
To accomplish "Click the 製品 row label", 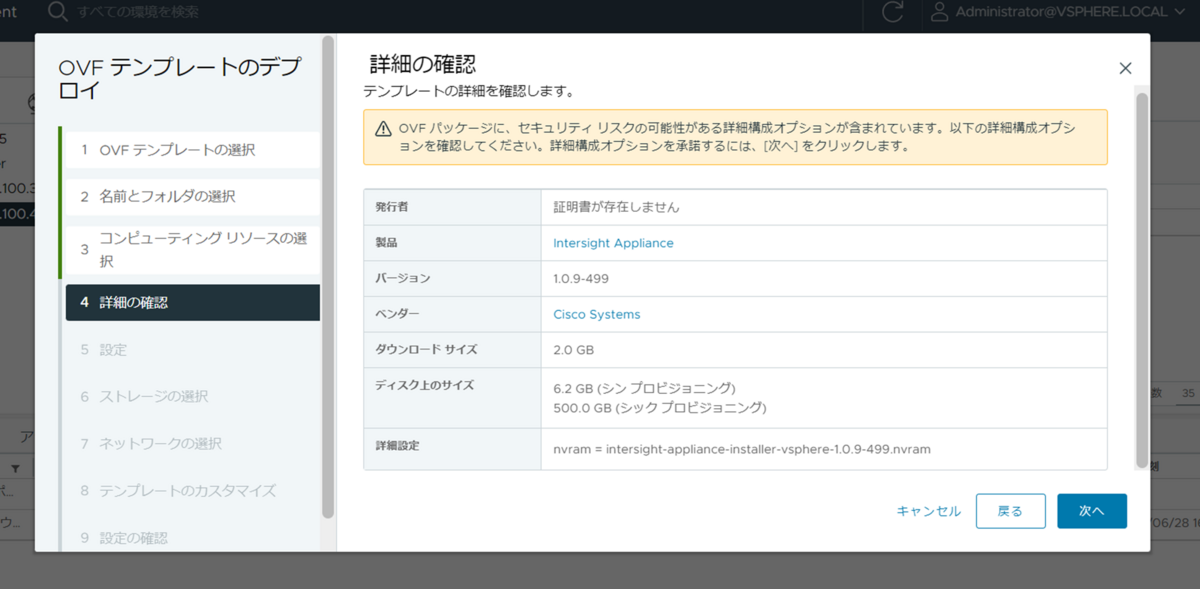I will tap(386, 243).
